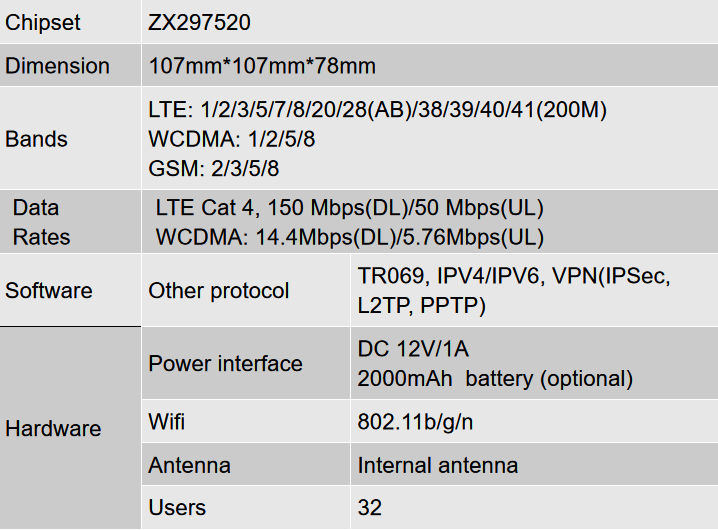Viewport: 718px width, 530px height.
Task: Click the Software category cell
Action: click(71, 290)
